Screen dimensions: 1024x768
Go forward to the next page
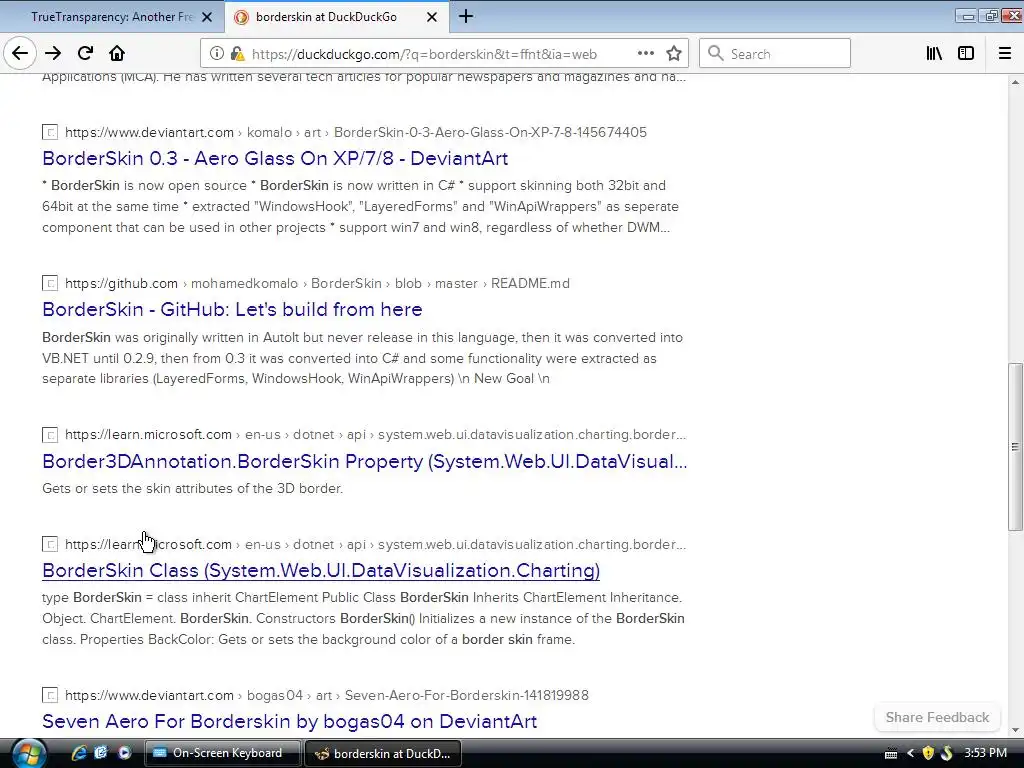tap(53, 53)
